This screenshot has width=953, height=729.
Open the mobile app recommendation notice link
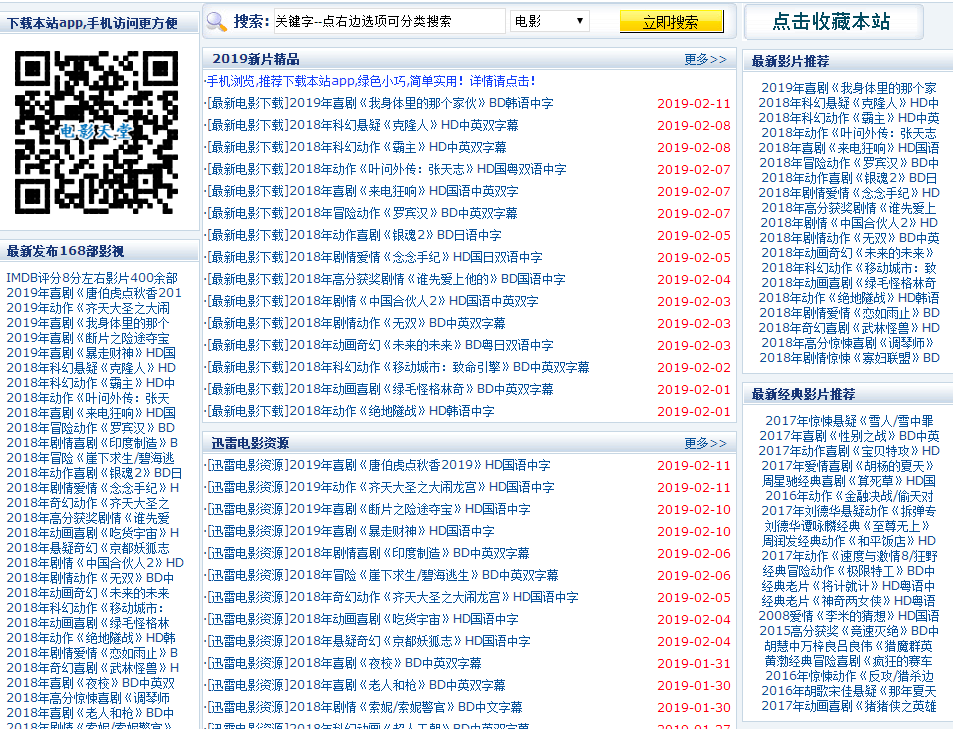[371, 81]
